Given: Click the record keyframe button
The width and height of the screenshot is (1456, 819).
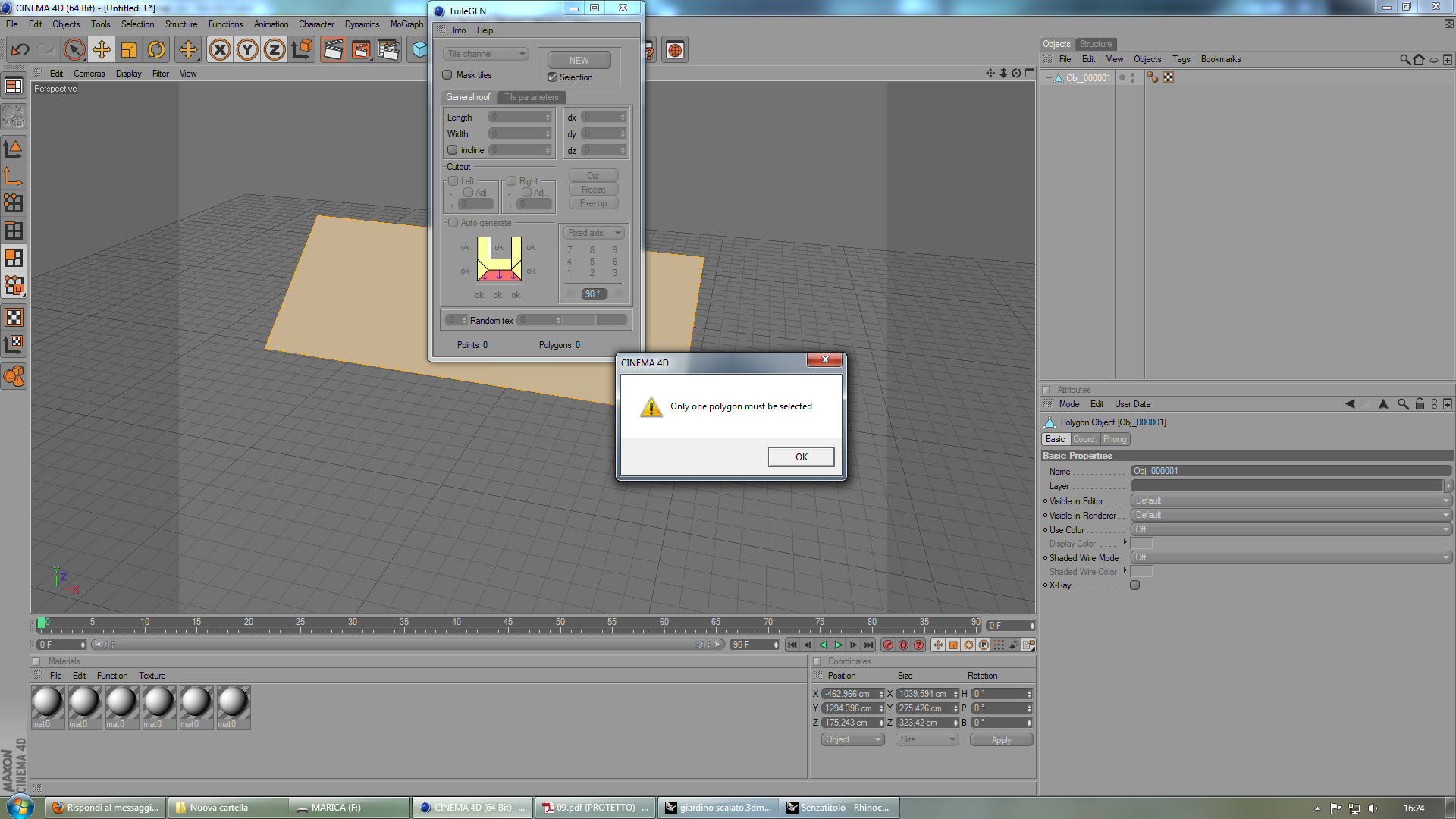Looking at the screenshot, I should point(888,645).
